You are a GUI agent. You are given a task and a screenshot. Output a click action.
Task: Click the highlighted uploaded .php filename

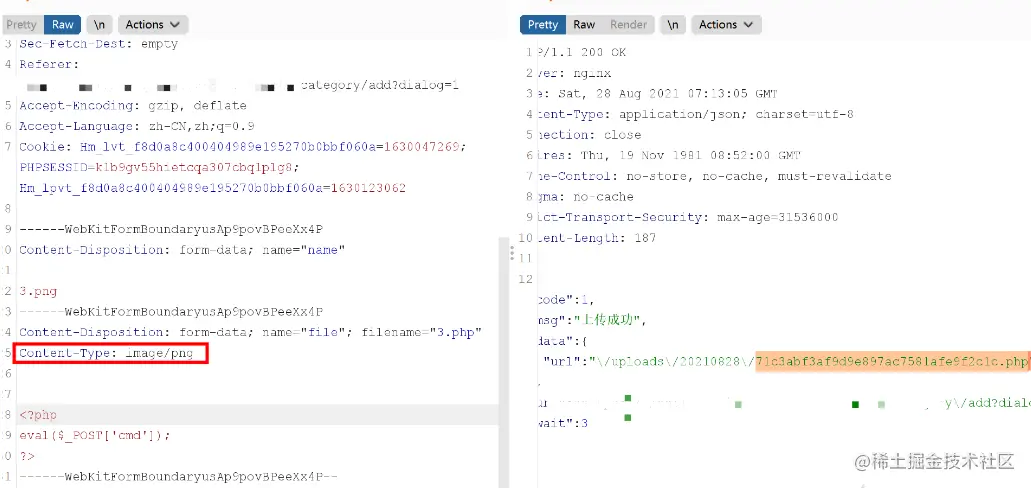[x=892, y=361]
